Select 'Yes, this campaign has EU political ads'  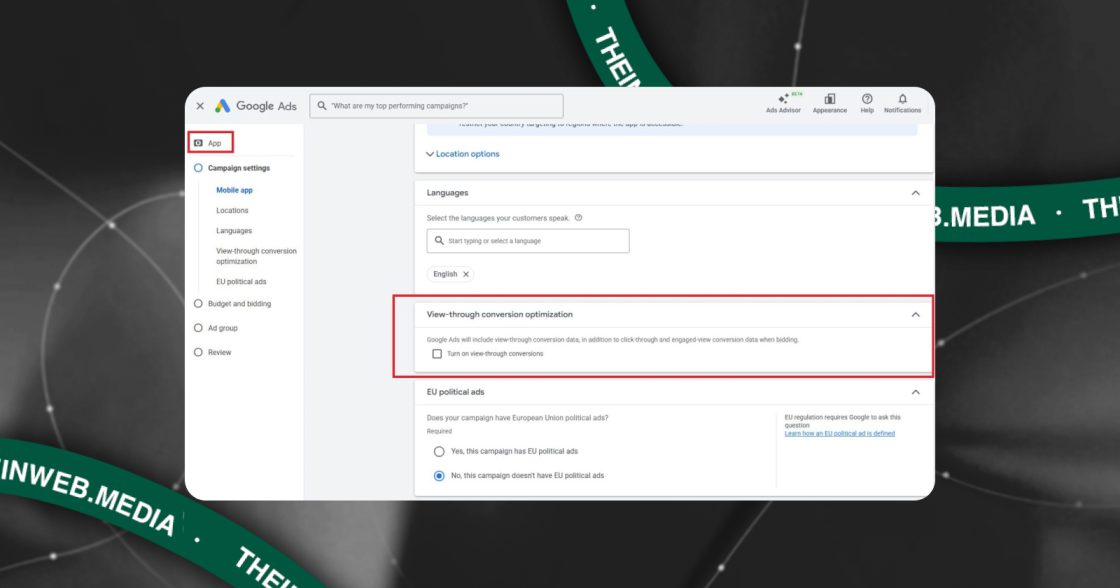(439, 451)
